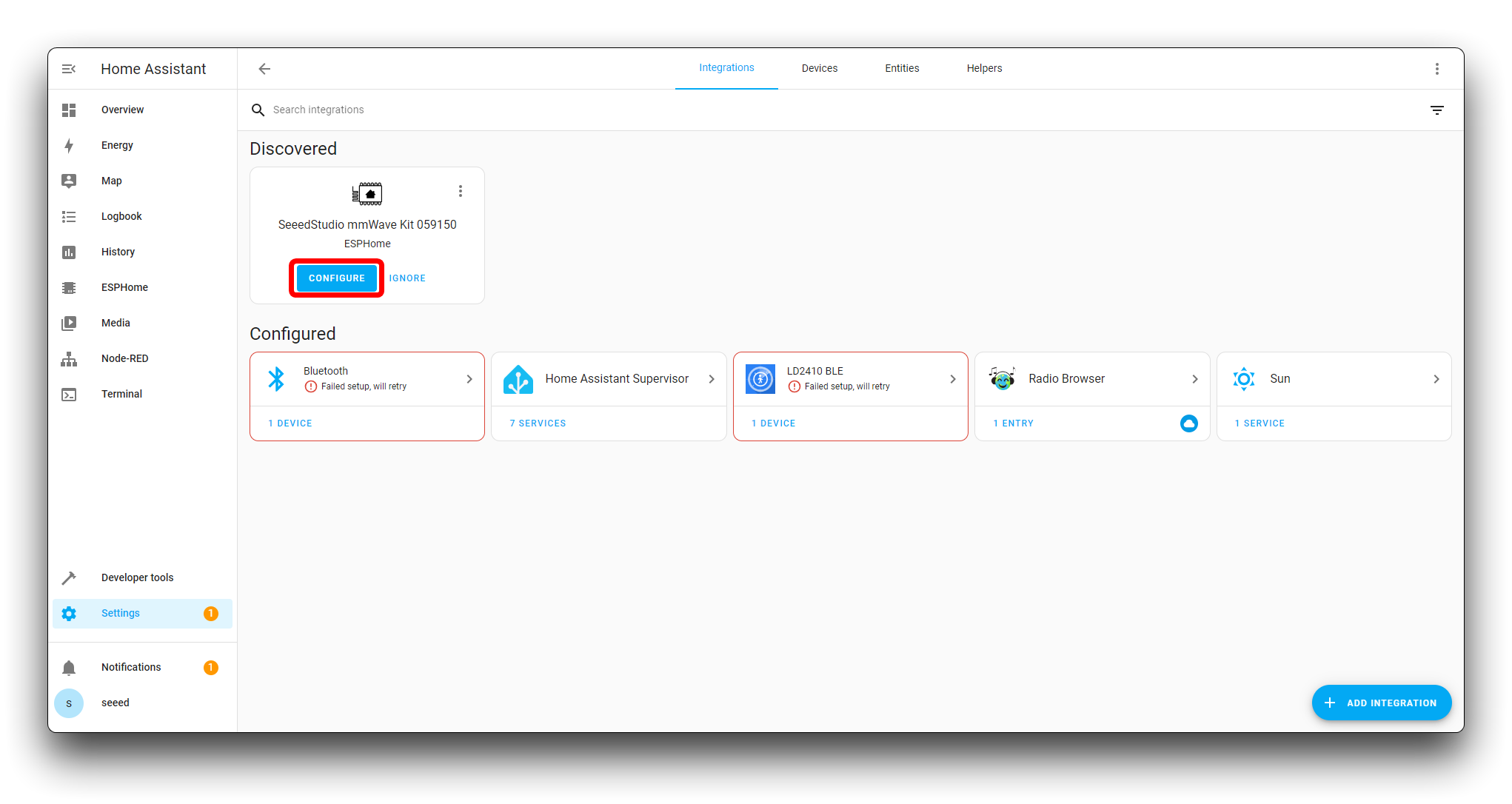The width and height of the screenshot is (1512, 804).
Task: Open the Energy sidebar icon
Action: [x=69, y=146]
